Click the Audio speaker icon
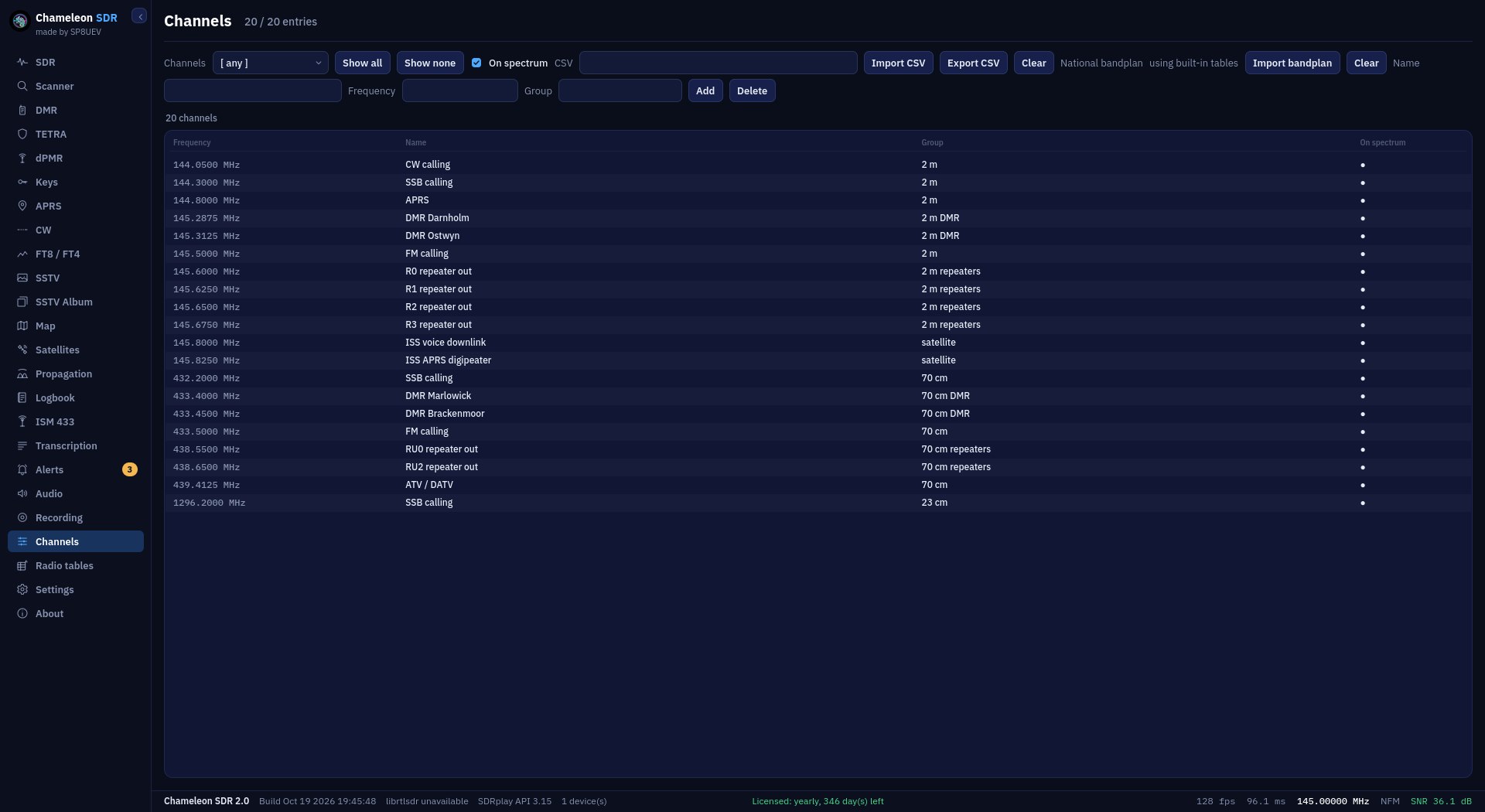 click(x=22, y=494)
